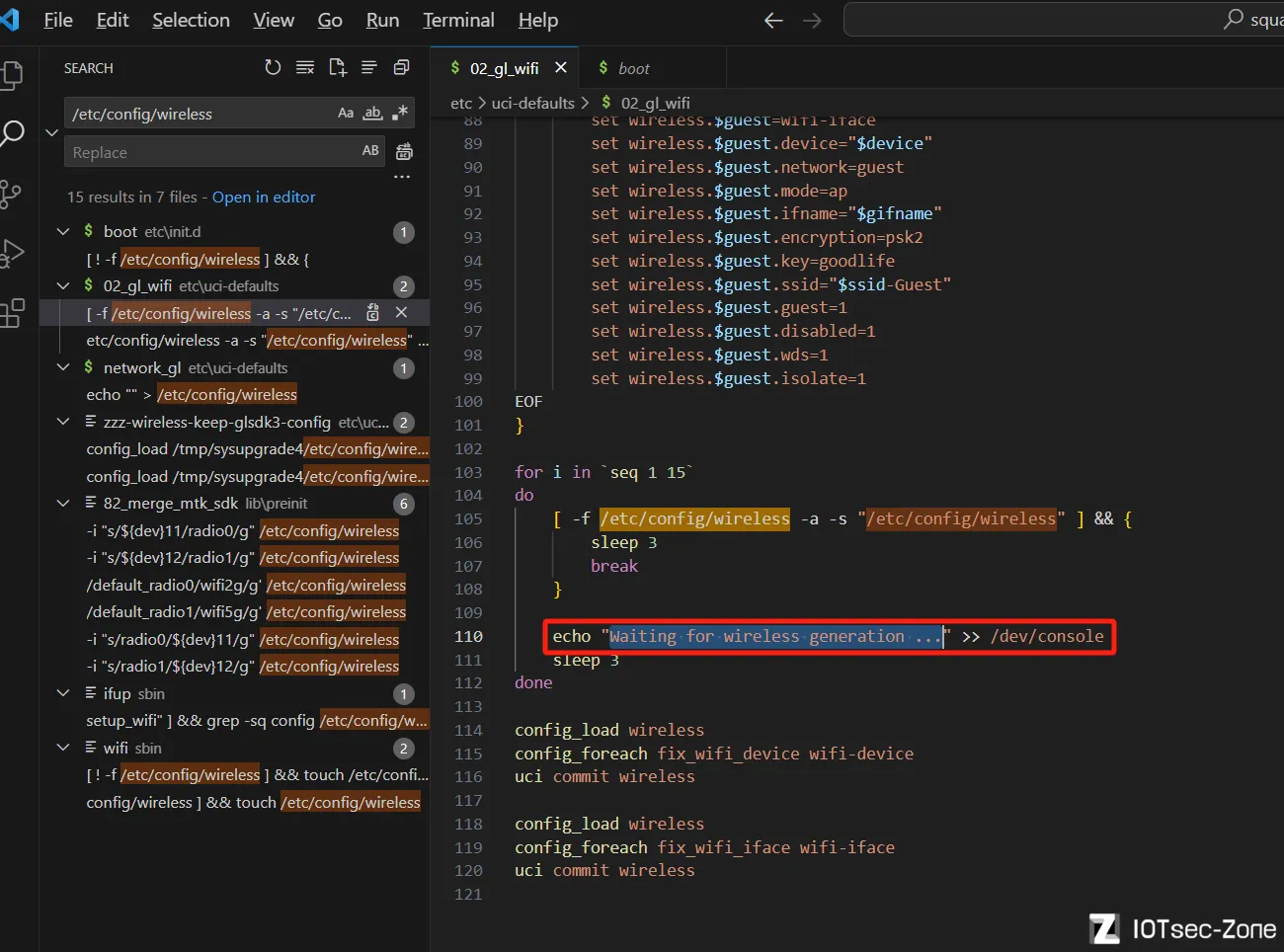Open the File menu

coord(58,20)
